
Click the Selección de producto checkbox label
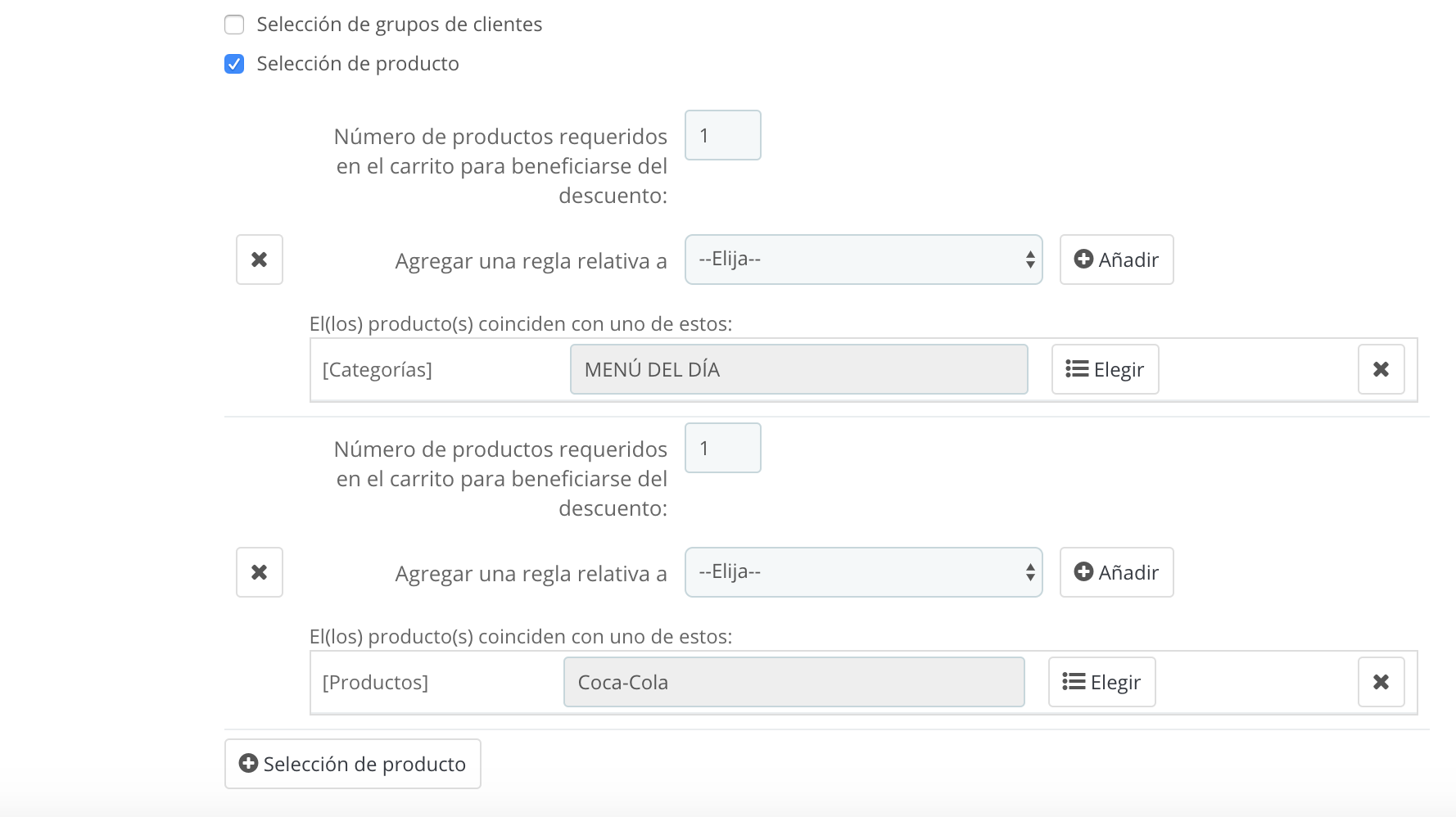(358, 64)
